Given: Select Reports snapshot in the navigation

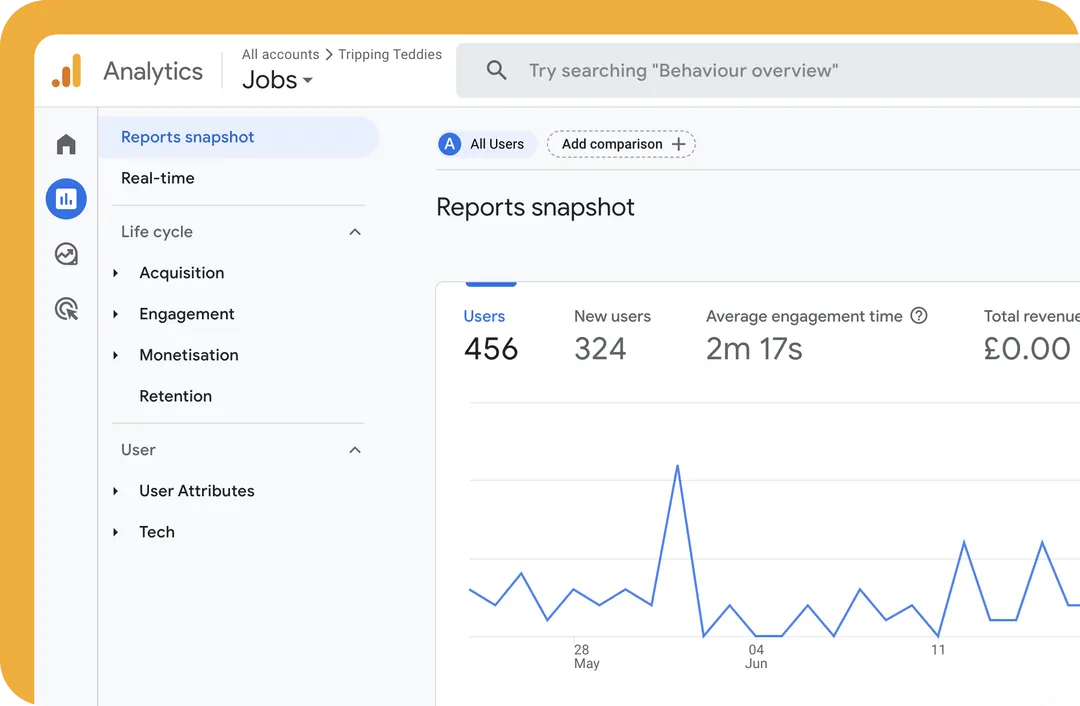Looking at the screenshot, I should 238,137.
